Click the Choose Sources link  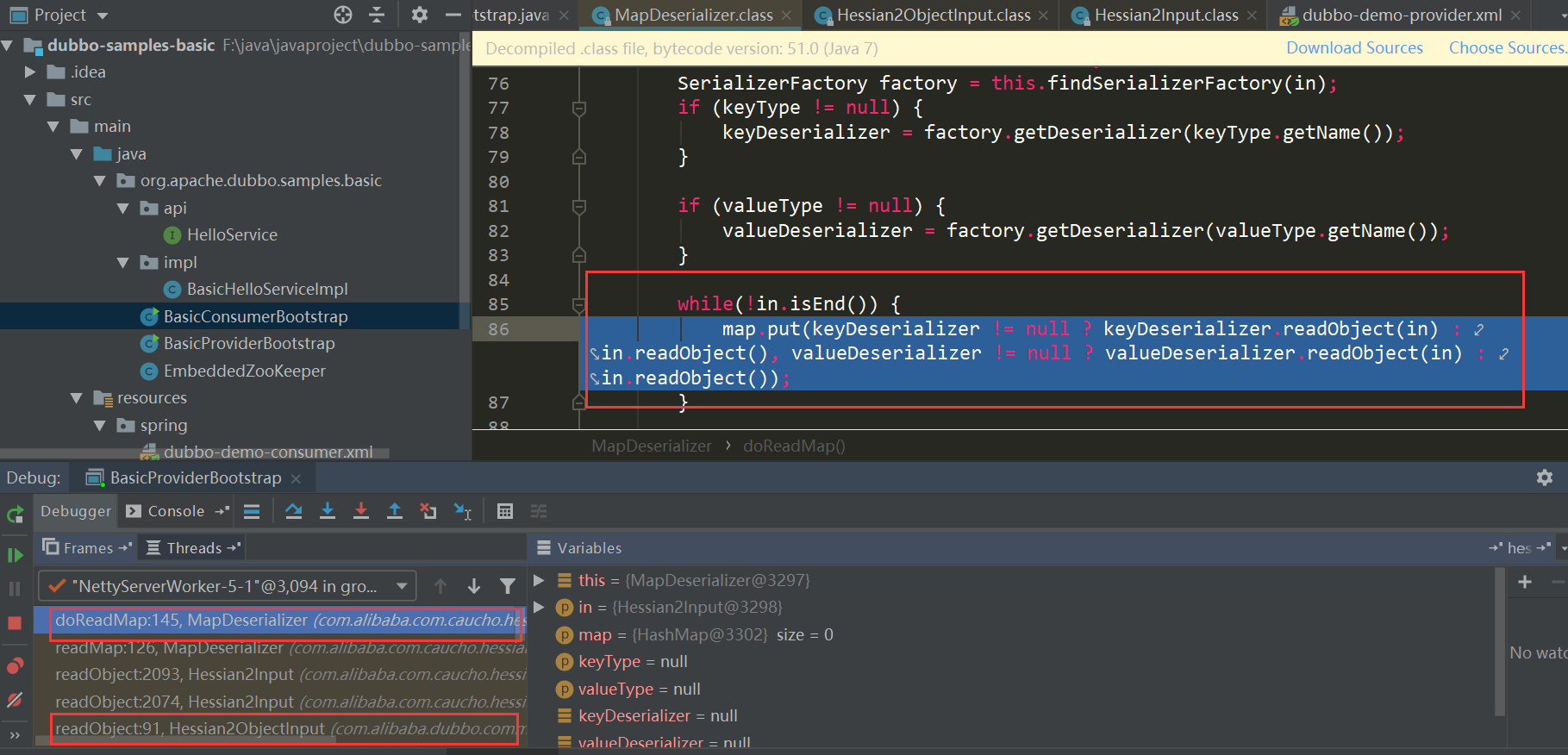(1507, 48)
